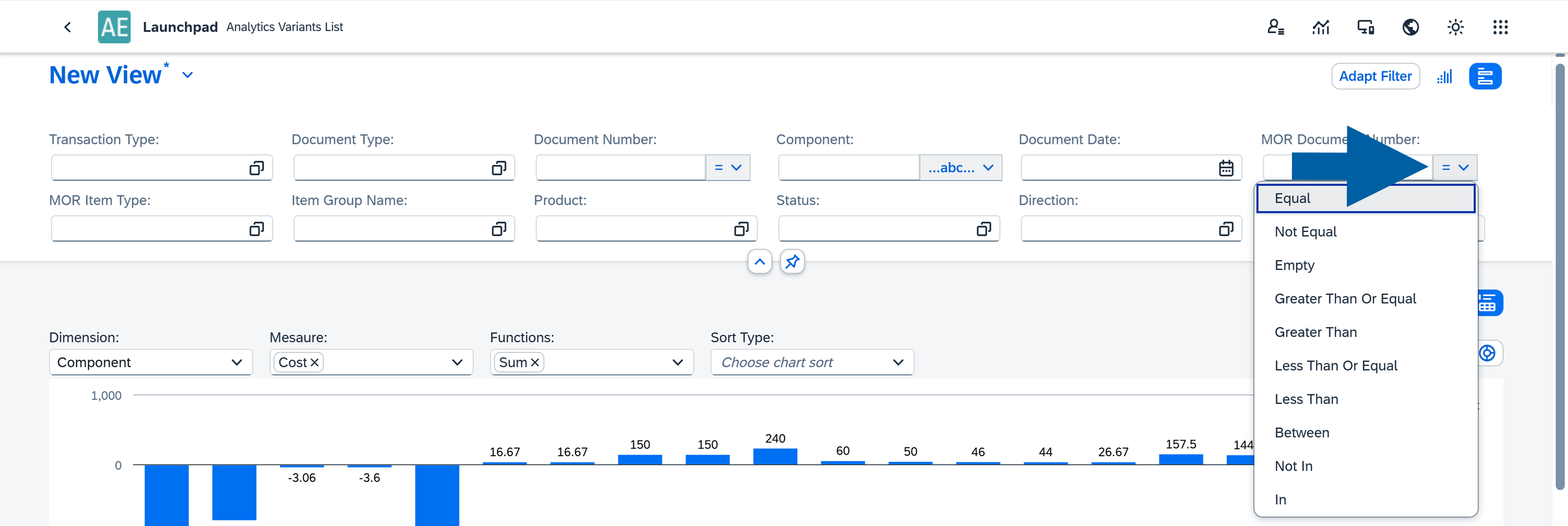Toggle the blue filter bar view button

pos(1485,77)
